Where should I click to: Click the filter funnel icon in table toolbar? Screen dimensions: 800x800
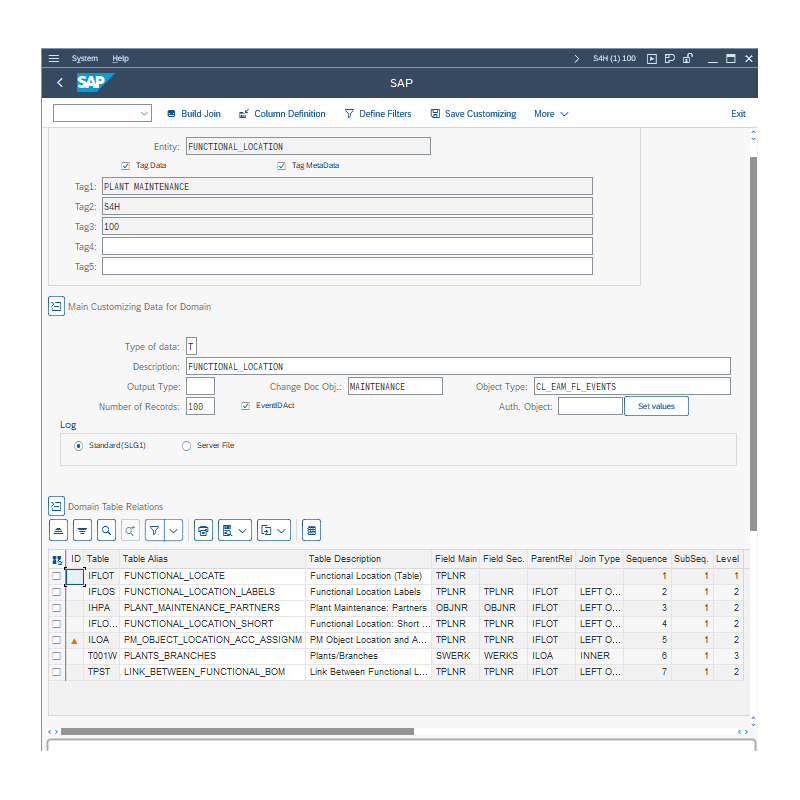pyautogui.click(x=155, y=530)
